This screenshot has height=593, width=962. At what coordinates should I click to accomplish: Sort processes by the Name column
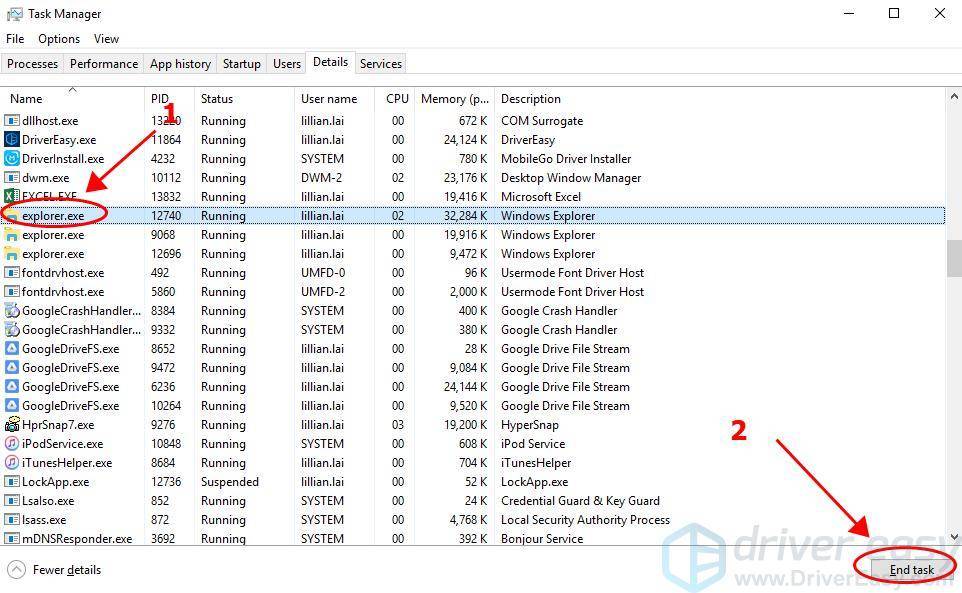point(27,99)
